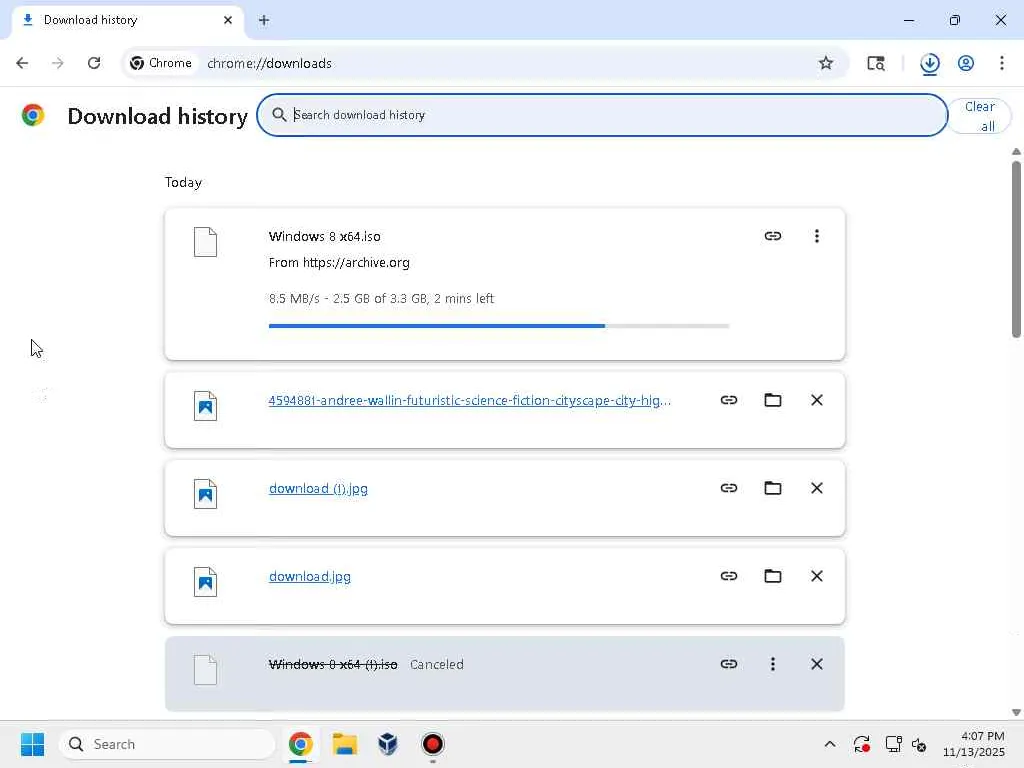Open more actions for canceled Windows 8 x64 (1).iso
The height and width of the screenshot is (768, 1024).
click(x=773, y=664)
